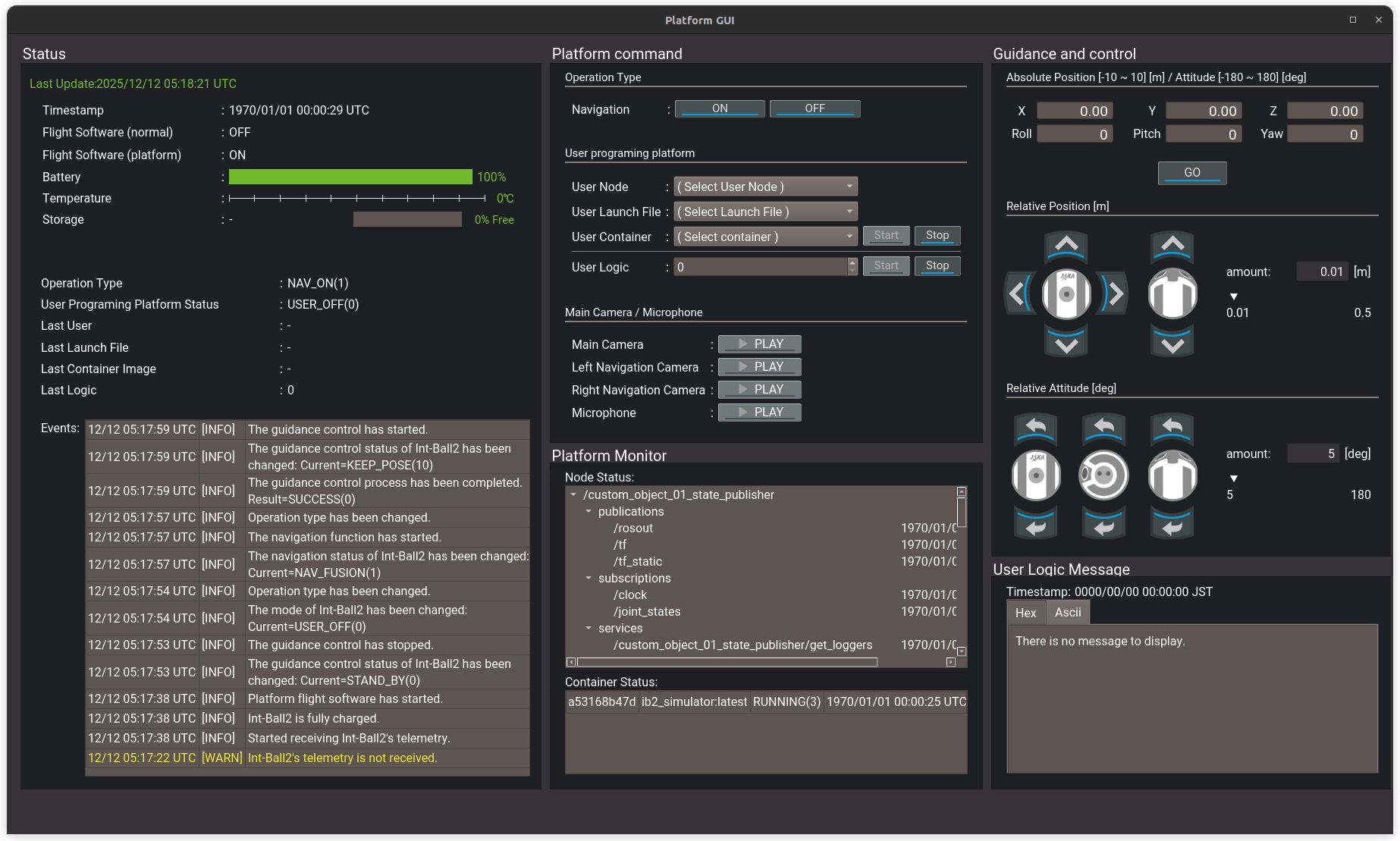The width and height of the screenshot is (1400, 841).
Task: Switch to the Ascii tab
Action: 1068,612
